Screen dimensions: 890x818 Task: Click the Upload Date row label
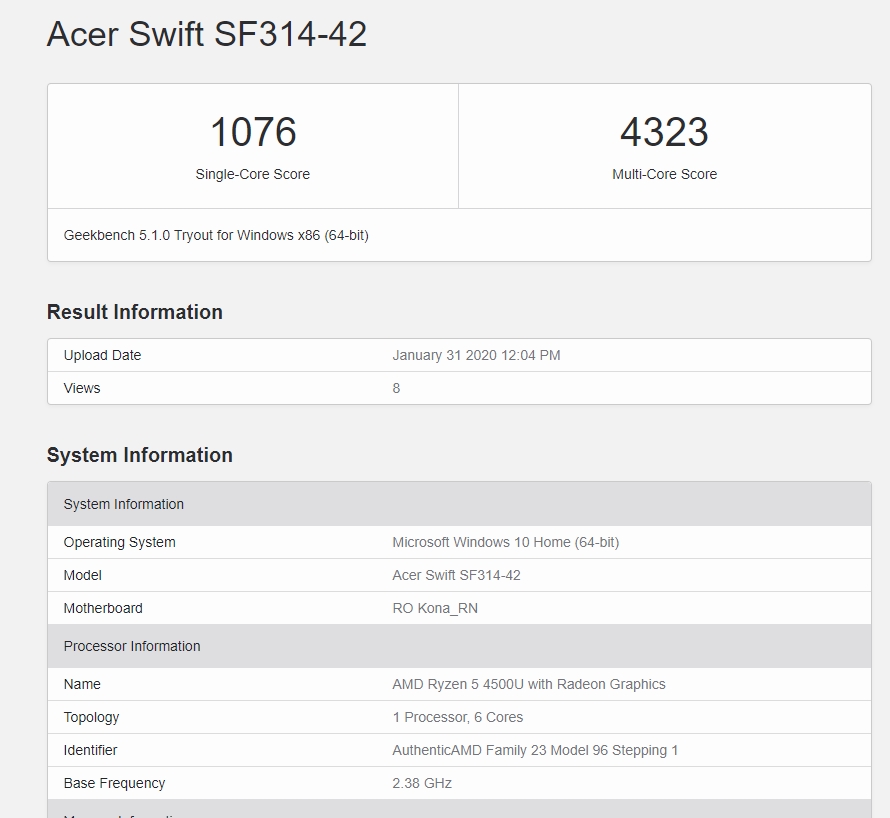(x=102, y=355)
